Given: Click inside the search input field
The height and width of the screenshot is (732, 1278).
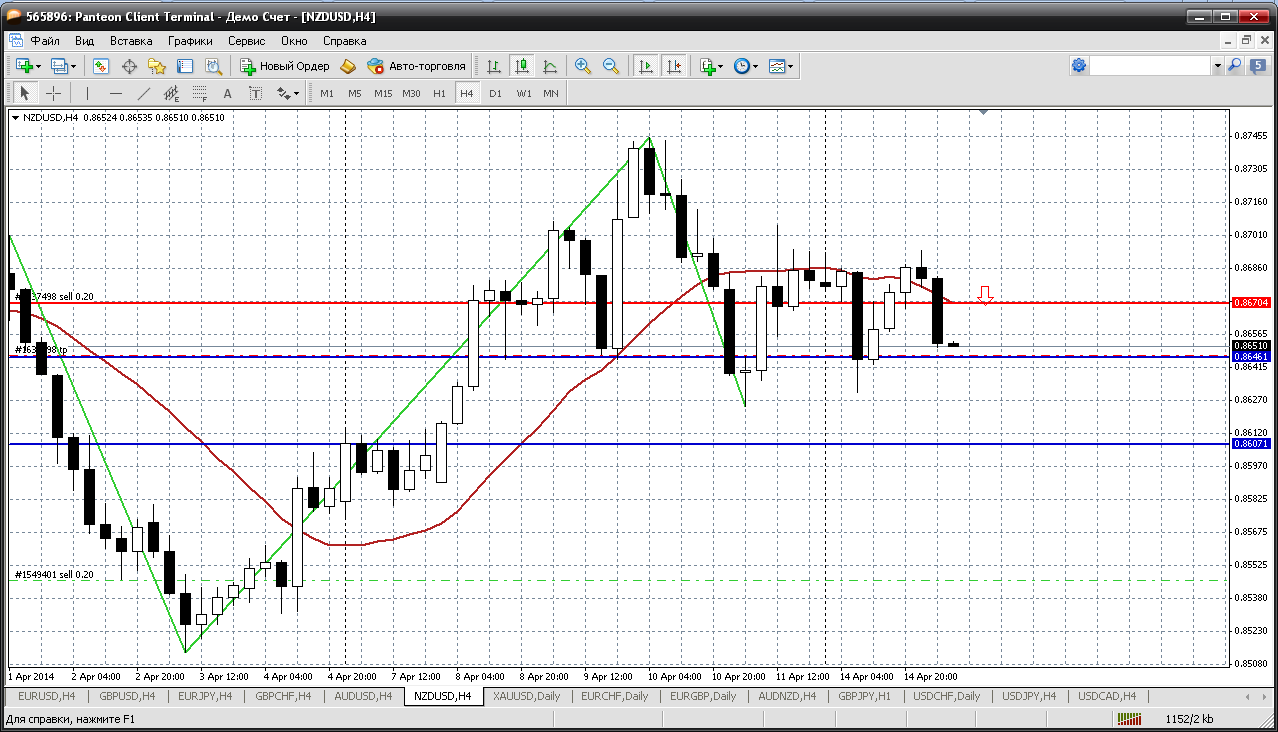Looking at the screenshot, I should (1151, 66).
